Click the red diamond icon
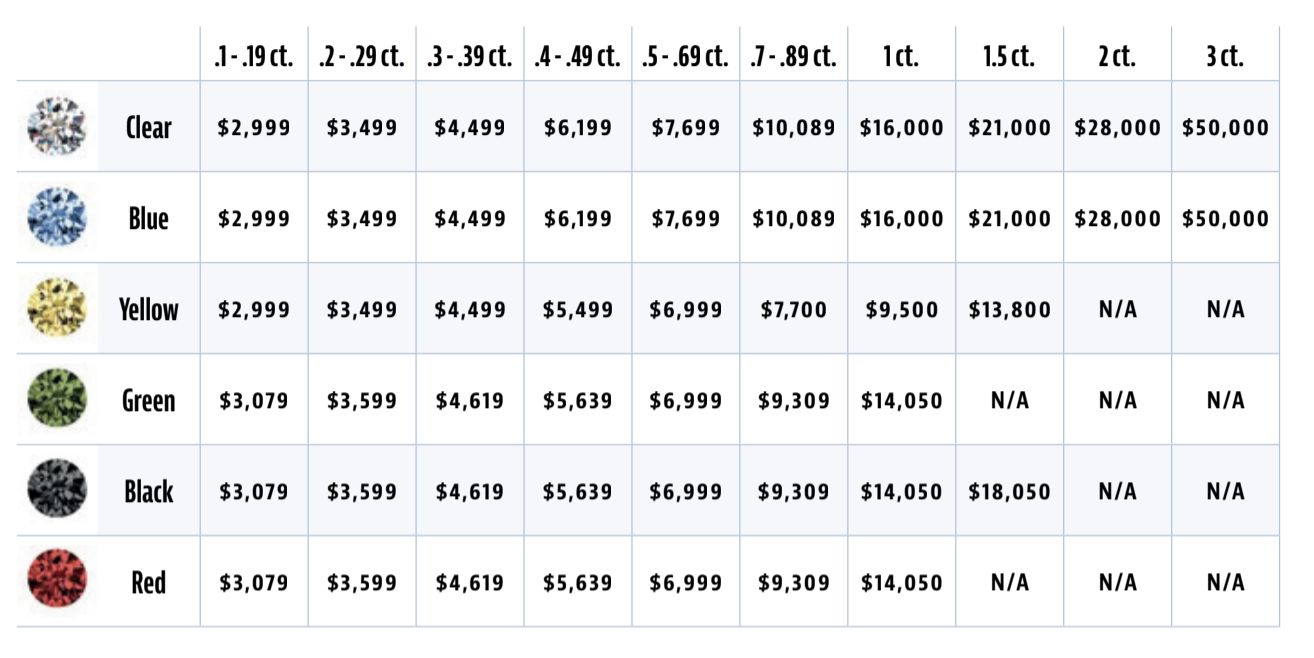 (x=57, y=581)
